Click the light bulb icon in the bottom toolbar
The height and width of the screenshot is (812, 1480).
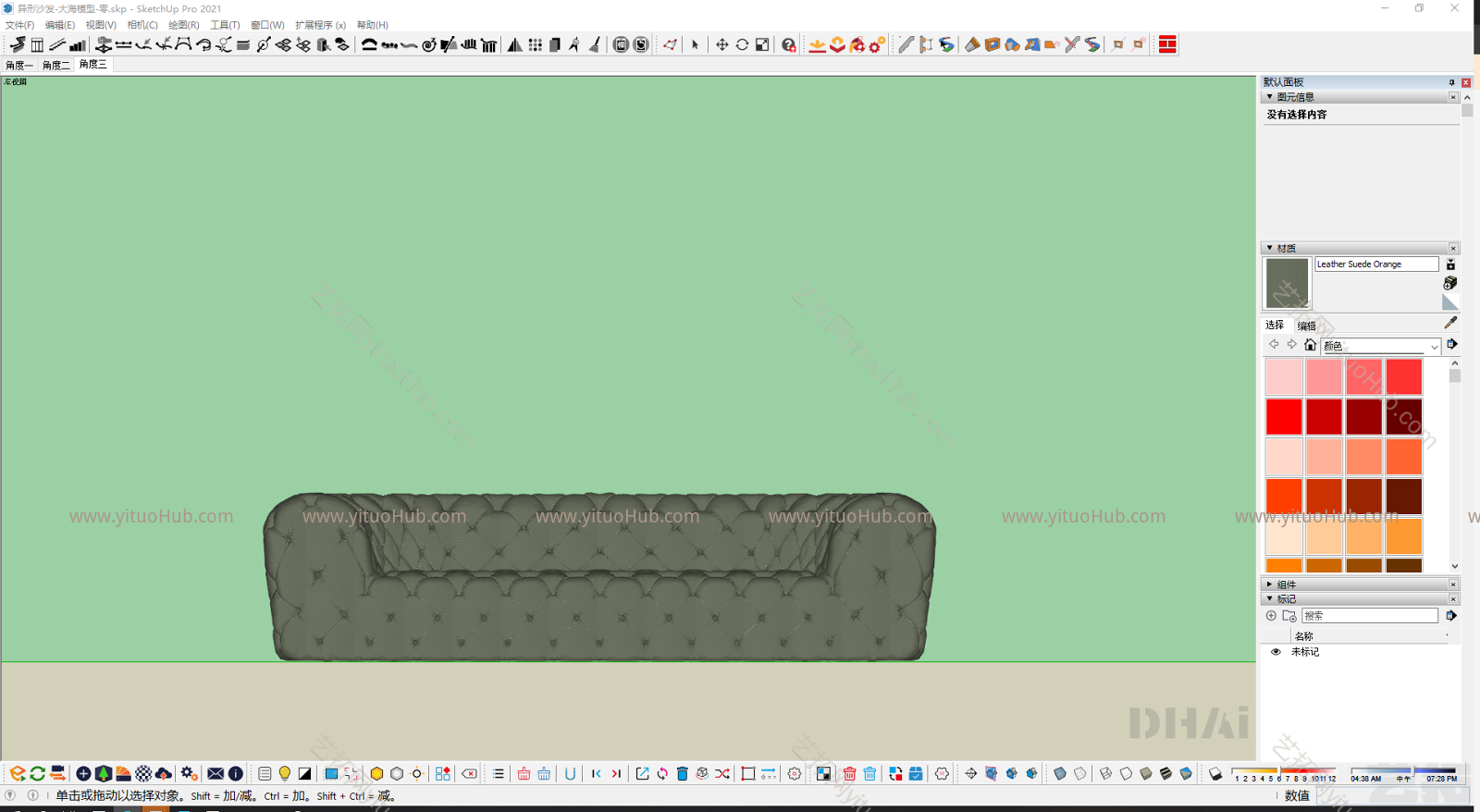click(x=285, y=773)
